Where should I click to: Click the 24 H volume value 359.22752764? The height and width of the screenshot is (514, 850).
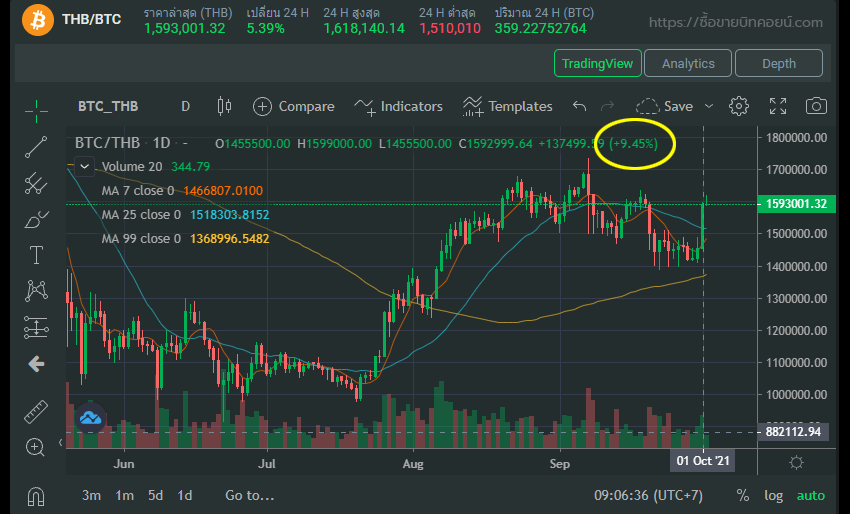540,28
